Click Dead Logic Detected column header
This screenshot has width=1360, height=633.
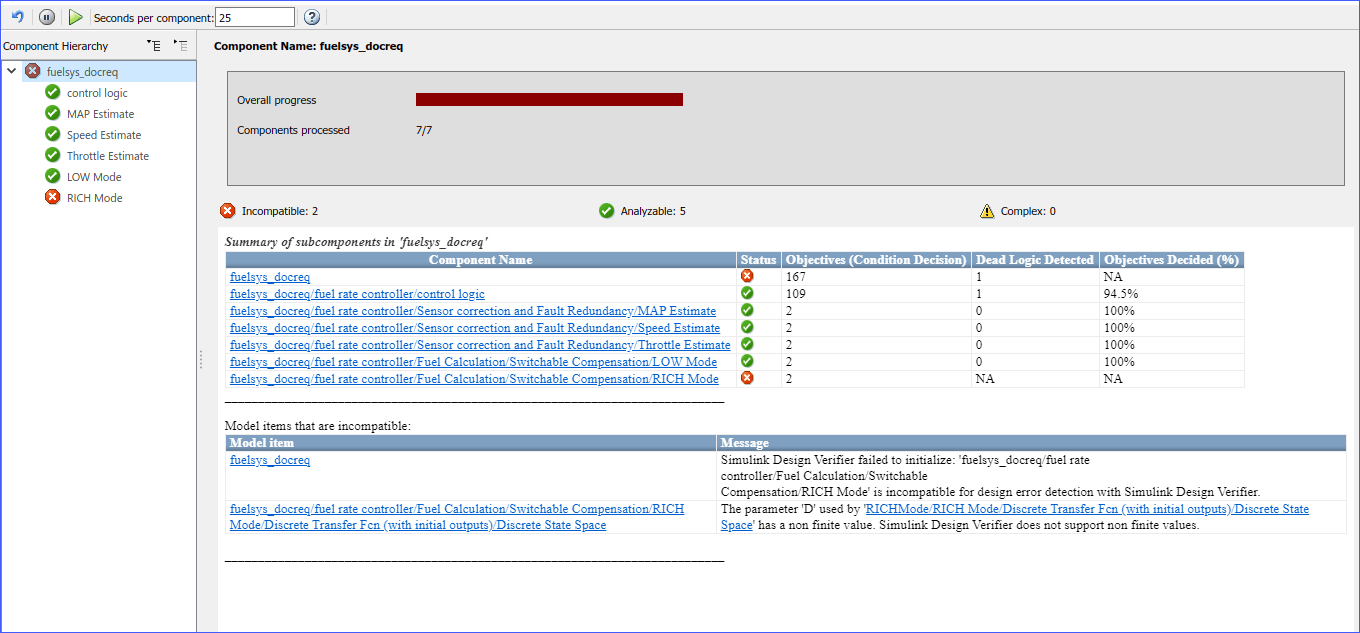coord(1035,260)
